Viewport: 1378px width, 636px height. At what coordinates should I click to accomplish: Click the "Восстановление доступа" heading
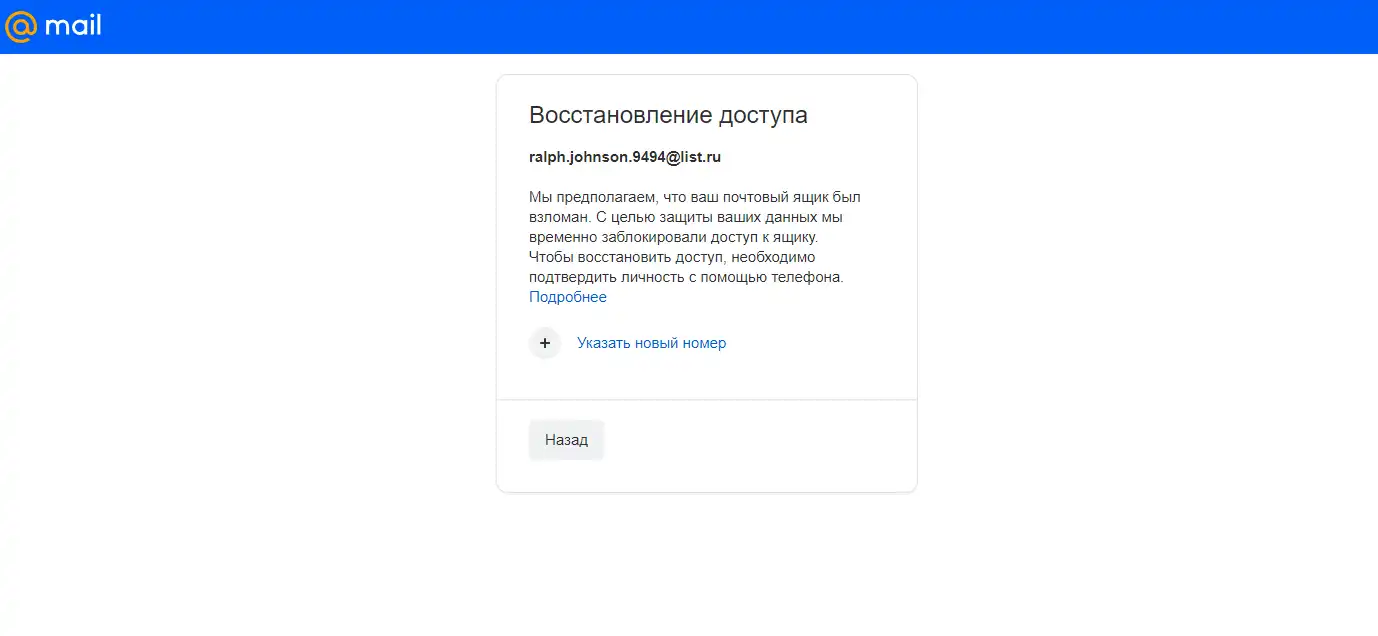668,115
